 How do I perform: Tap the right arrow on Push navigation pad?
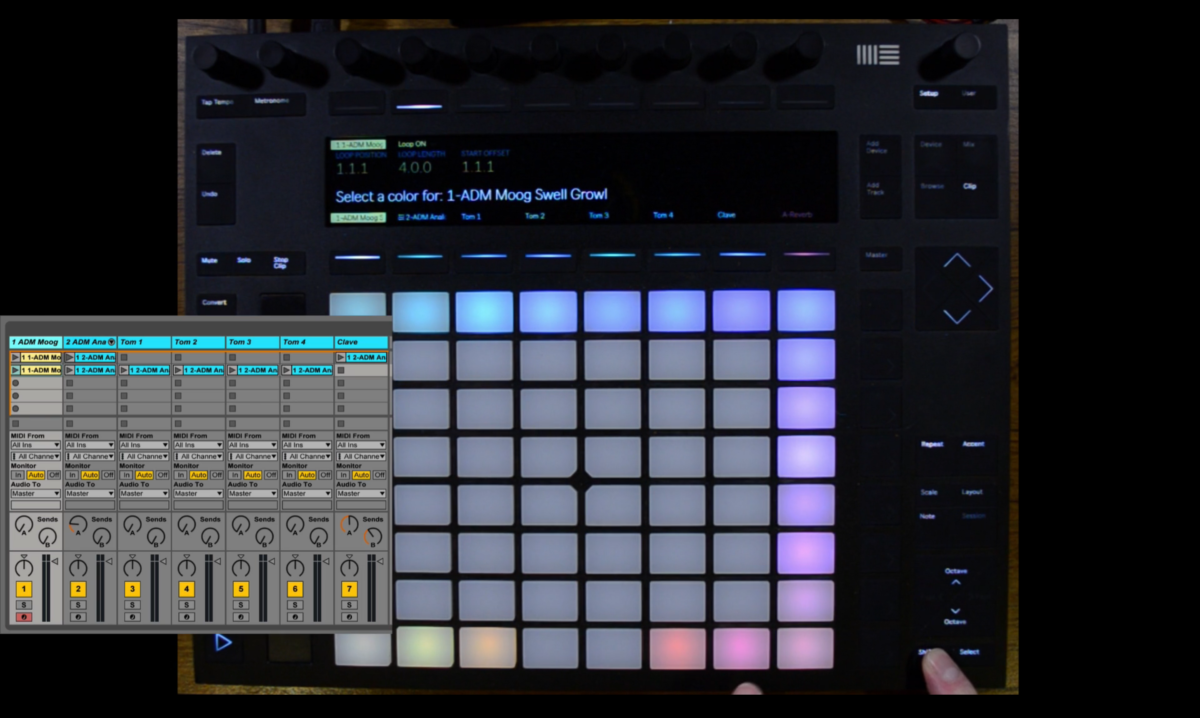click(x=985, y=288)
